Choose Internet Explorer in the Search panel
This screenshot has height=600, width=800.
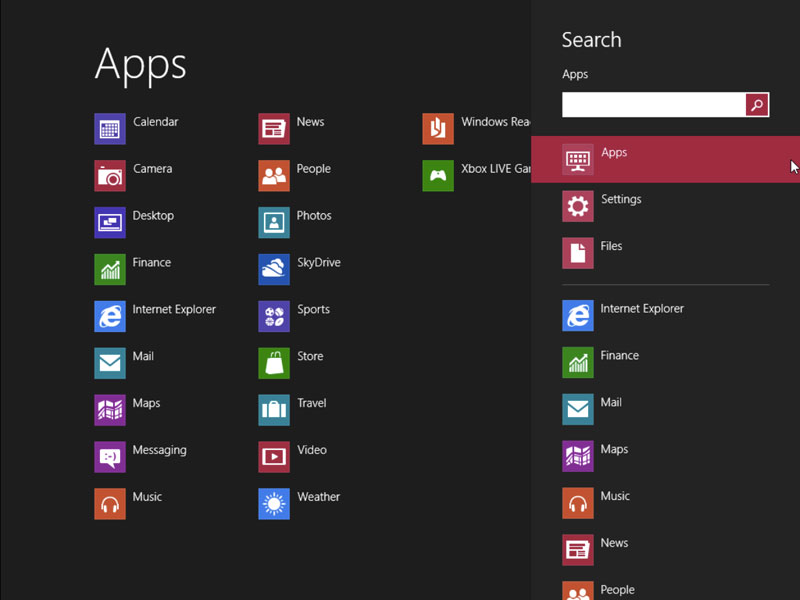pyautogui.click(x=640, y=316)
